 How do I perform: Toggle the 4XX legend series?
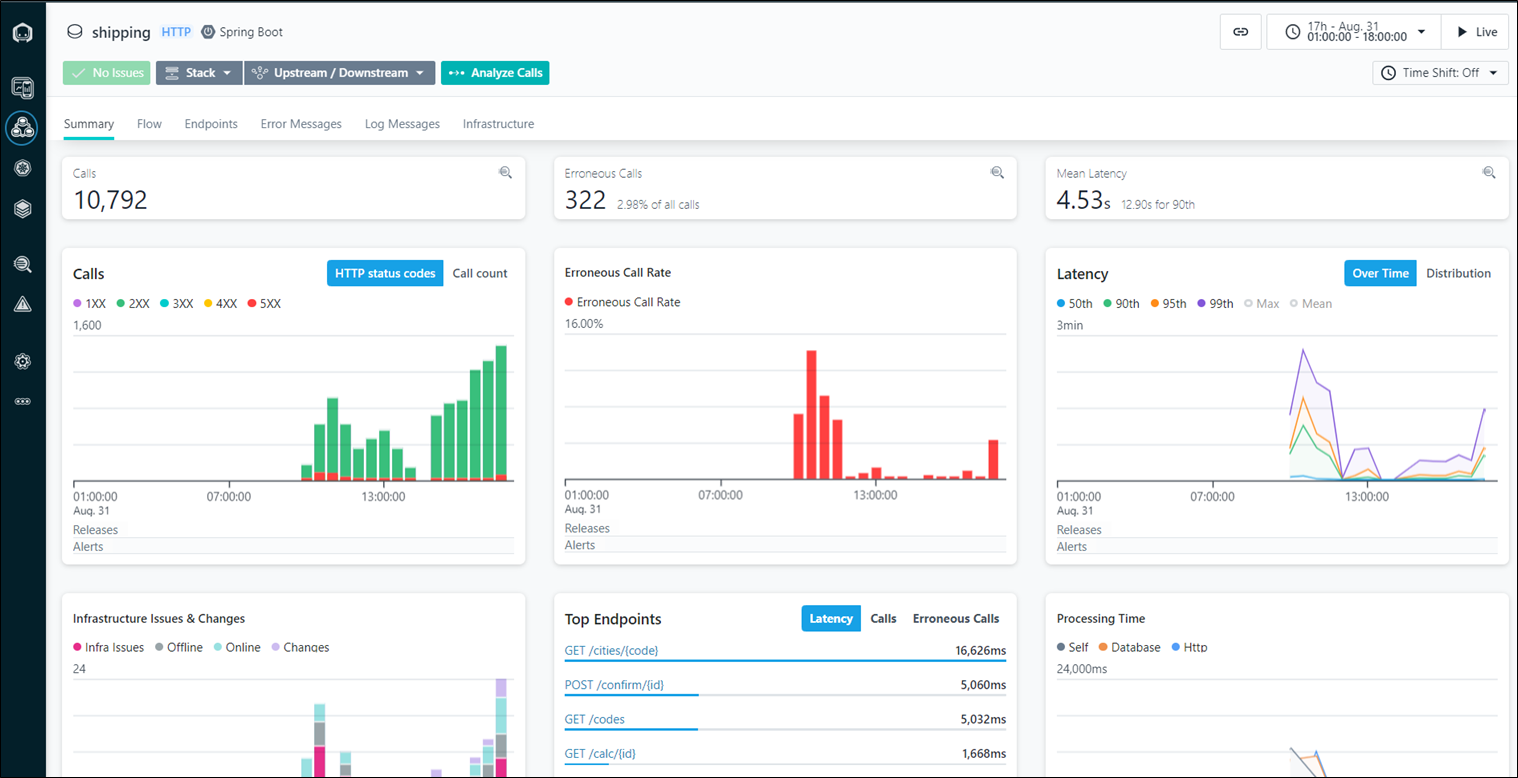[x=220, y=303]
